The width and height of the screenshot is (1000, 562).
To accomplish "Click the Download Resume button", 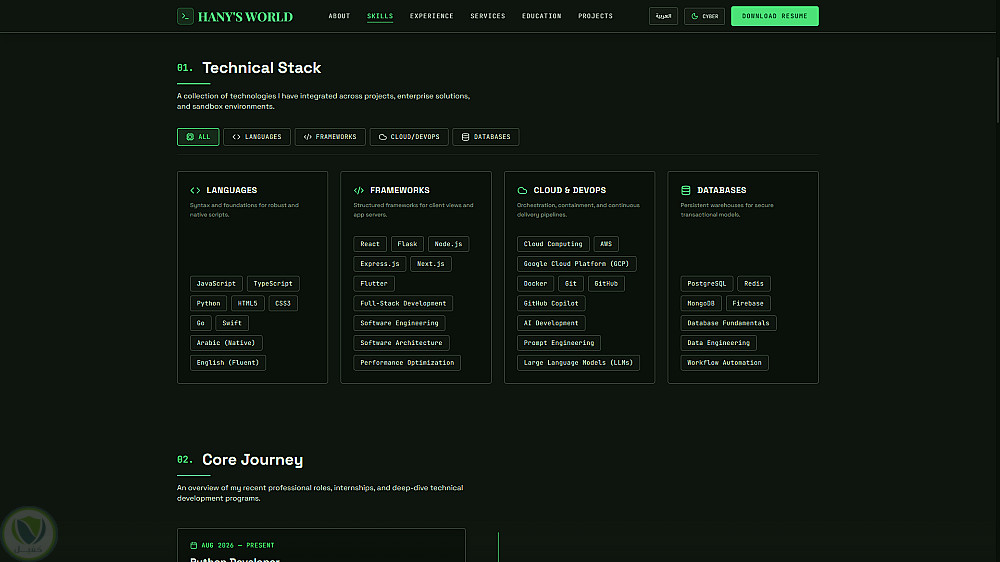I will (x=774, y=16).
